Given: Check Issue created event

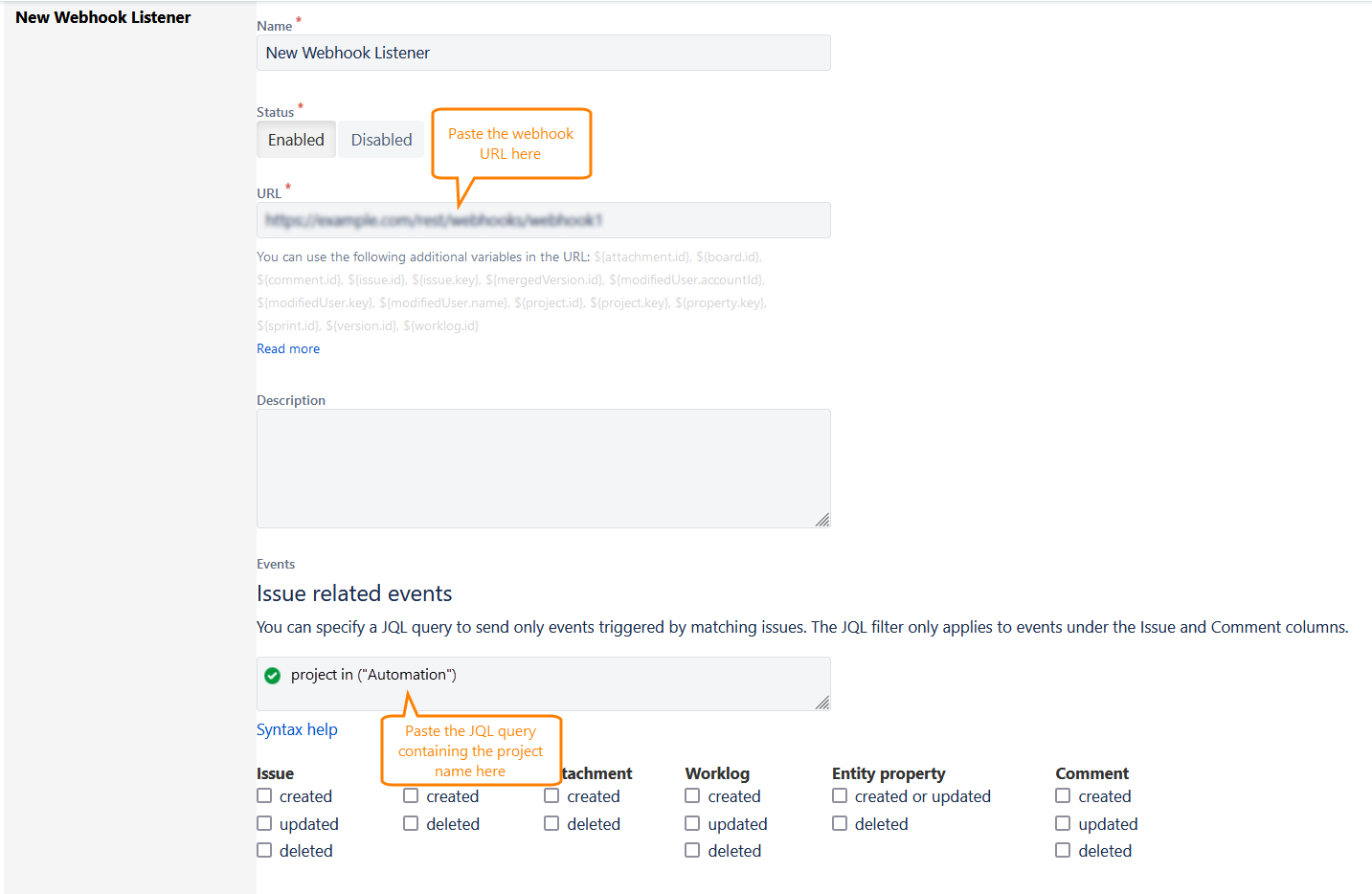Looking at the screenshot, I should [x=265, y=796].
